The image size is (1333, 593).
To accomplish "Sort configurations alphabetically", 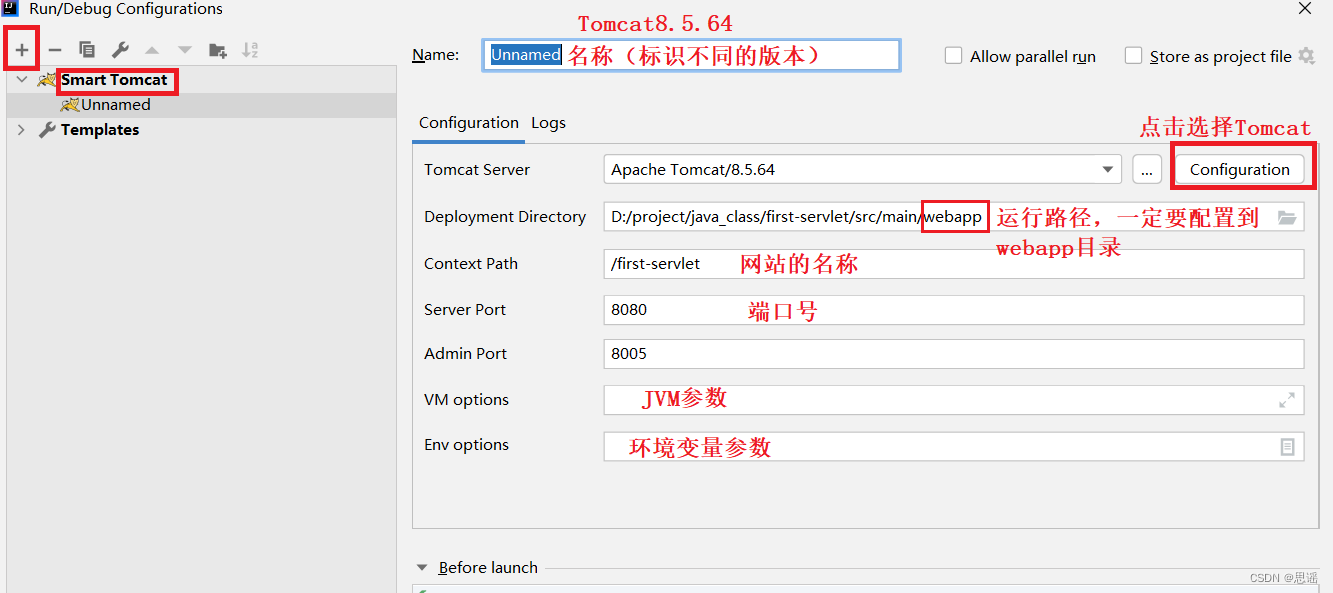I will 250,50.
